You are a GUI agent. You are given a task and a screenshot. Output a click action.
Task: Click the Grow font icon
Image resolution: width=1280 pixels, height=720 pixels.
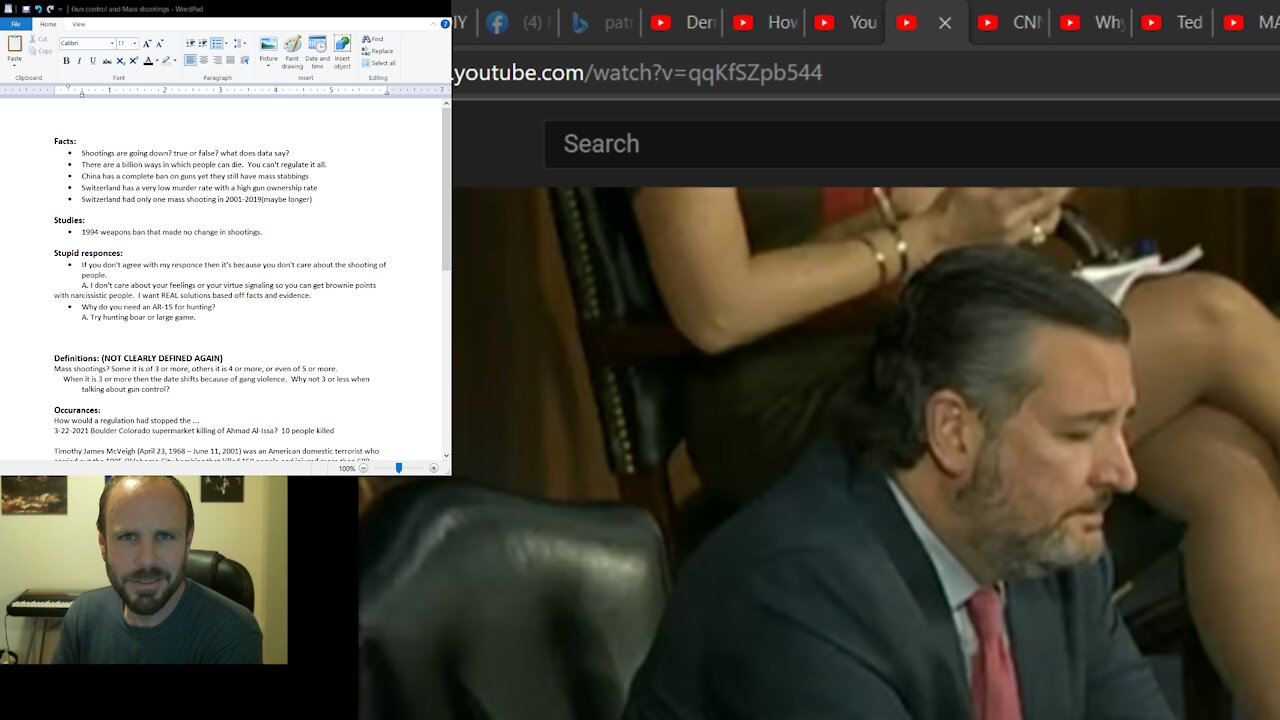click(x=147, y=44)
